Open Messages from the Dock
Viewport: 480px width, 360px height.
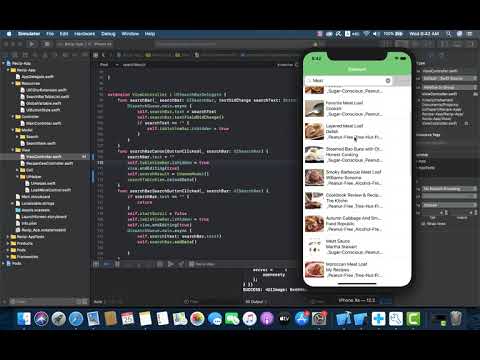tap(215, 319)
